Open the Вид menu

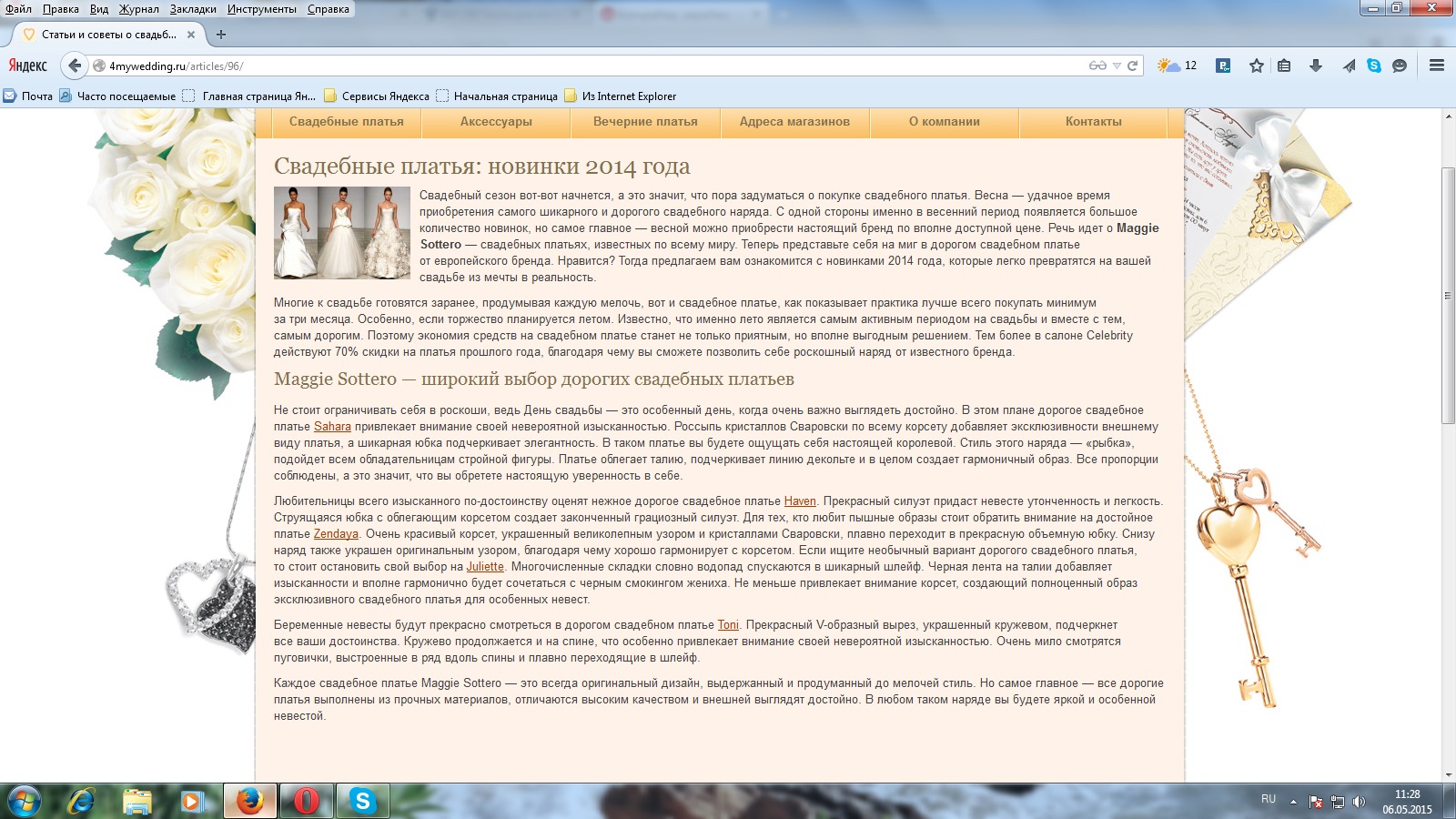click(x=99, y=9)
